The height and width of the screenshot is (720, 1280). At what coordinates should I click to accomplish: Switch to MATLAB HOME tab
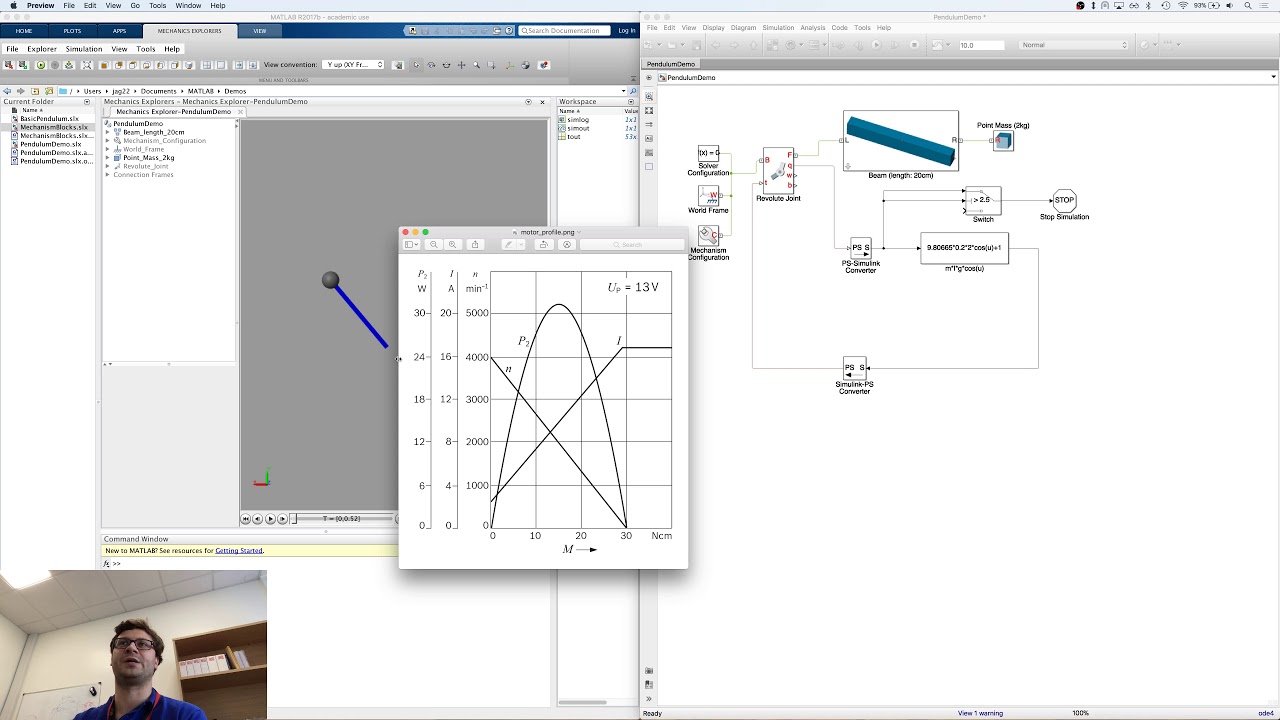[x=24, y=31]
